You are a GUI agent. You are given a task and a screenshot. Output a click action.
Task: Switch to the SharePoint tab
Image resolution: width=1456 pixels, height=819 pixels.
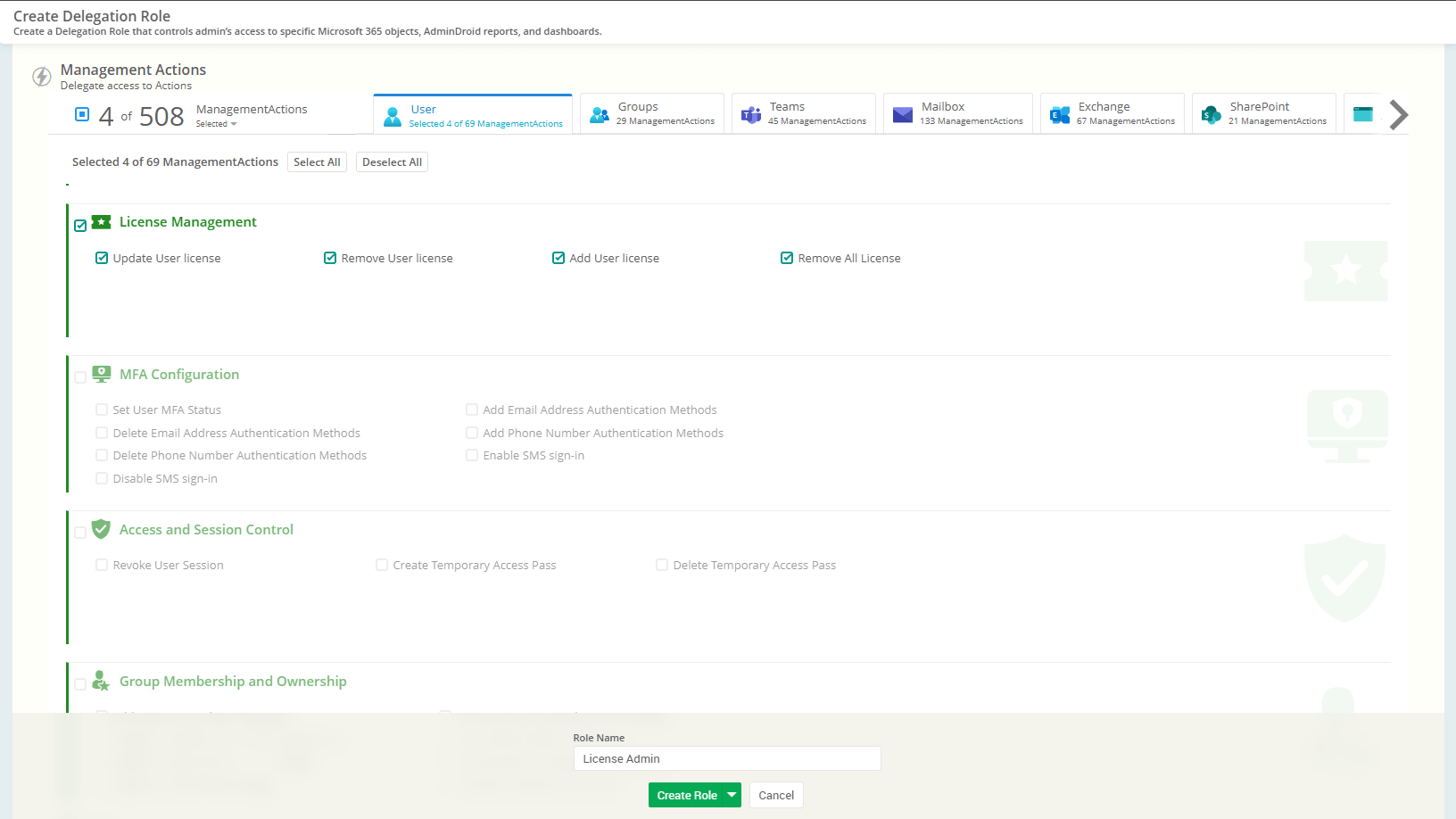tap(1264, 113)
